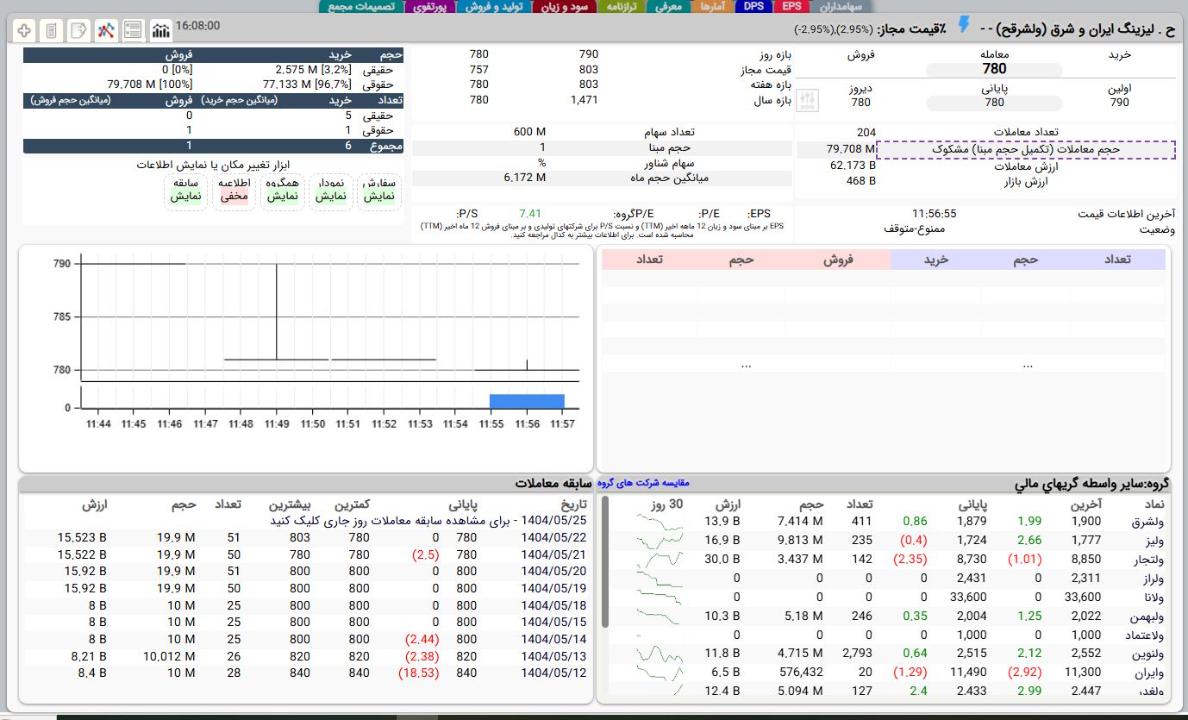Click the blue volume bar in the chart
This screenshot has width=1188, height=720.
coord(526,401)
